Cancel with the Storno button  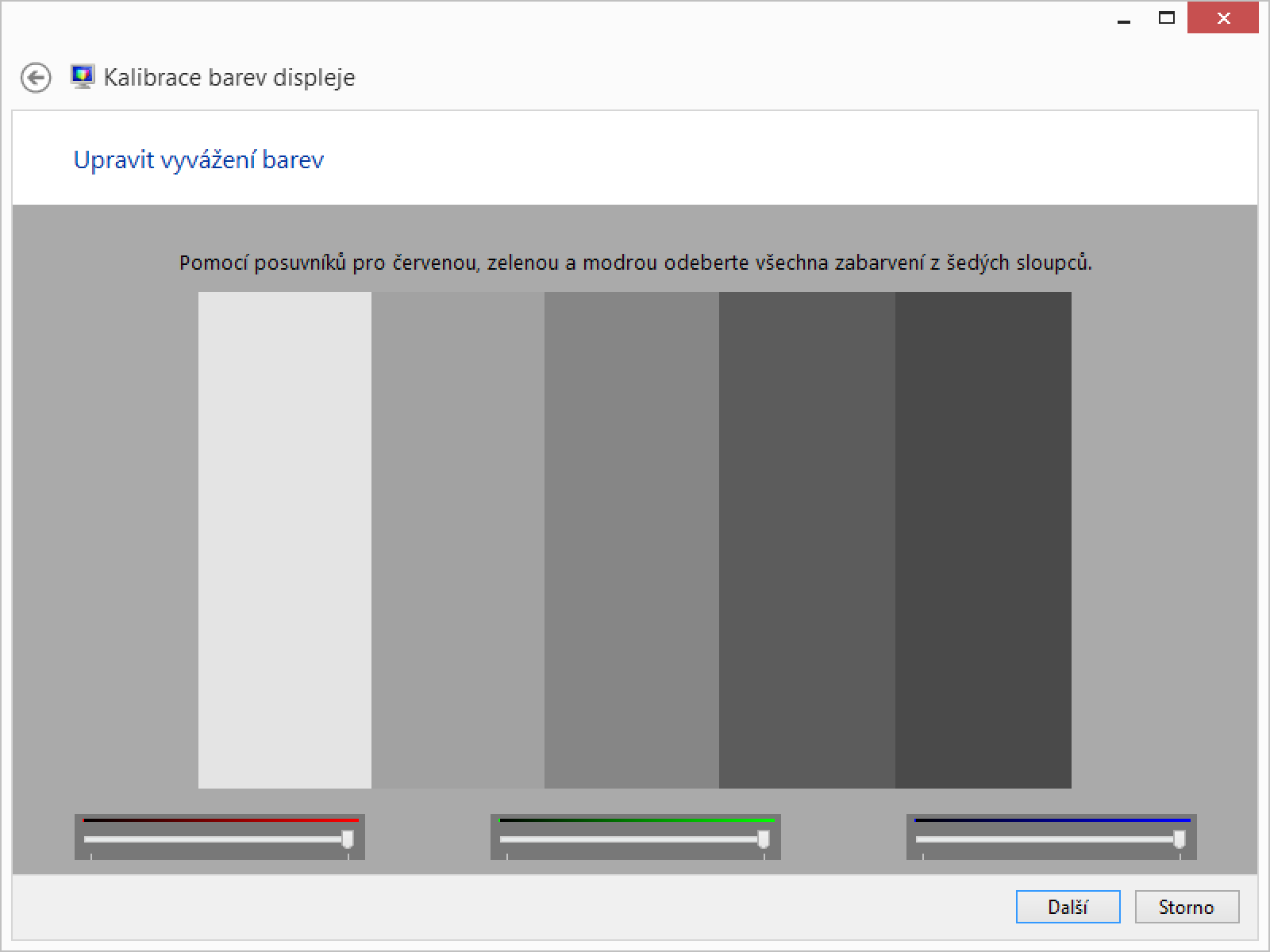pos(1187,907)
